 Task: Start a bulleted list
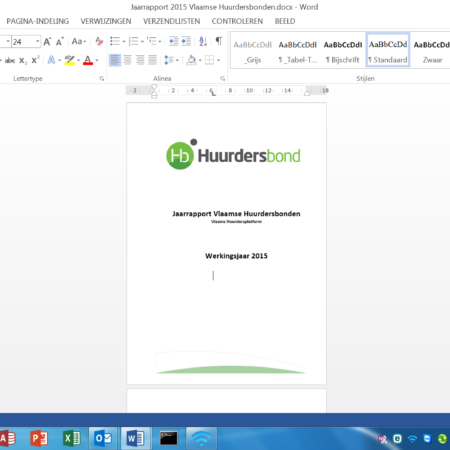coord(115,41)
